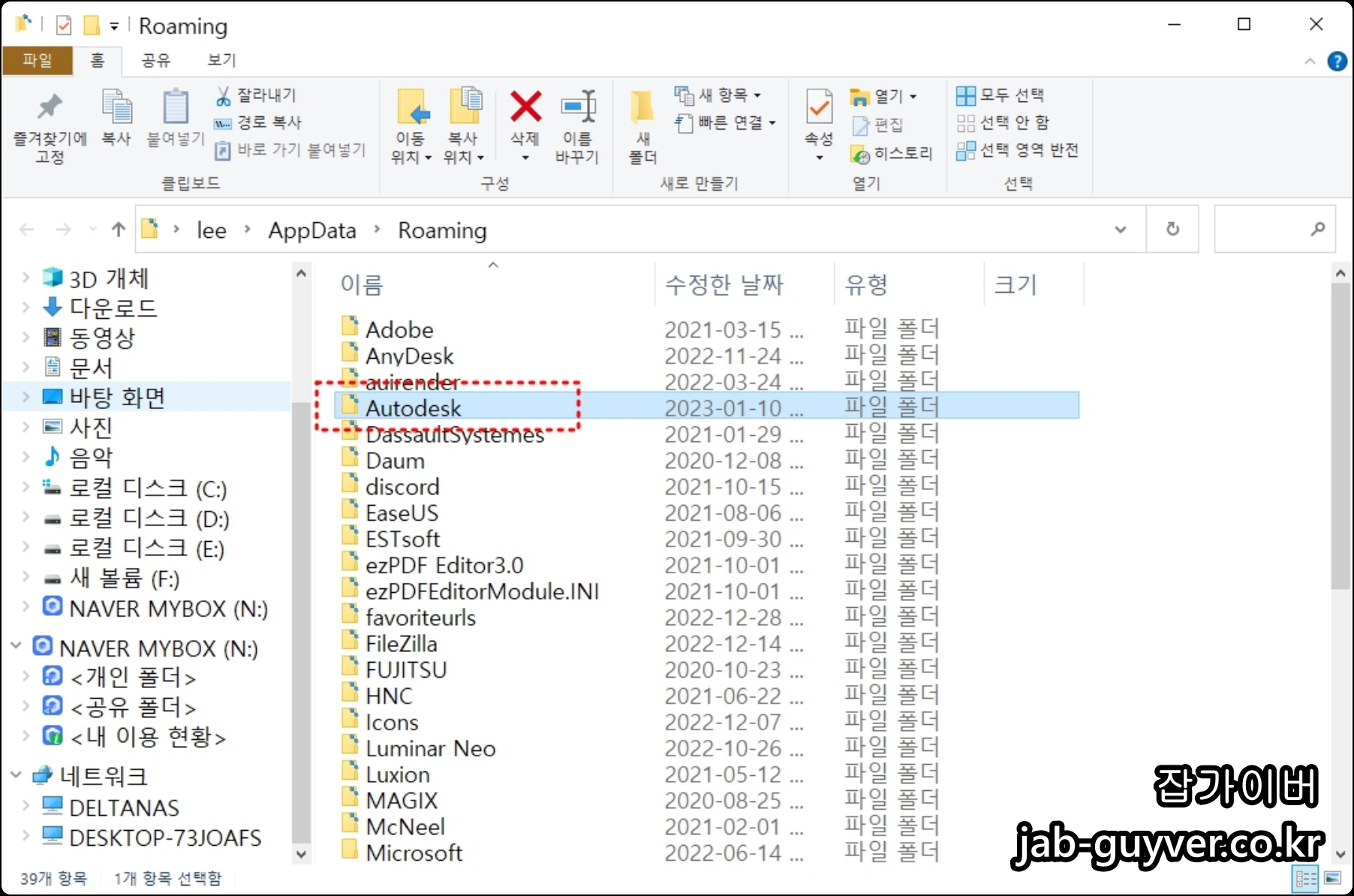Select the Adobe folder
The image size is (1354, 896).
click(399, 329)
